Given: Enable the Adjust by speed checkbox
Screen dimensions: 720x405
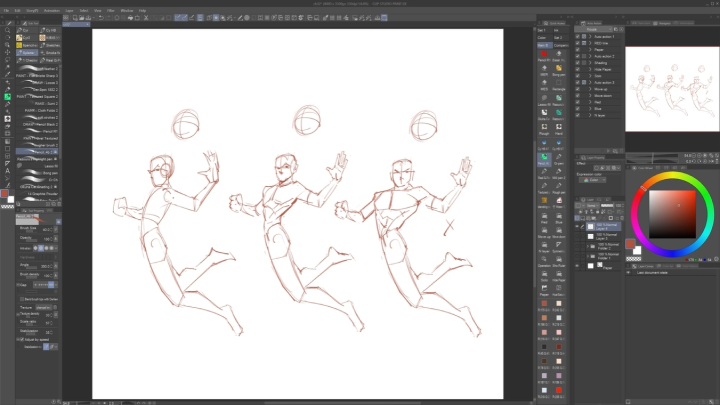Looking at the screenshot, I should 22,339.
